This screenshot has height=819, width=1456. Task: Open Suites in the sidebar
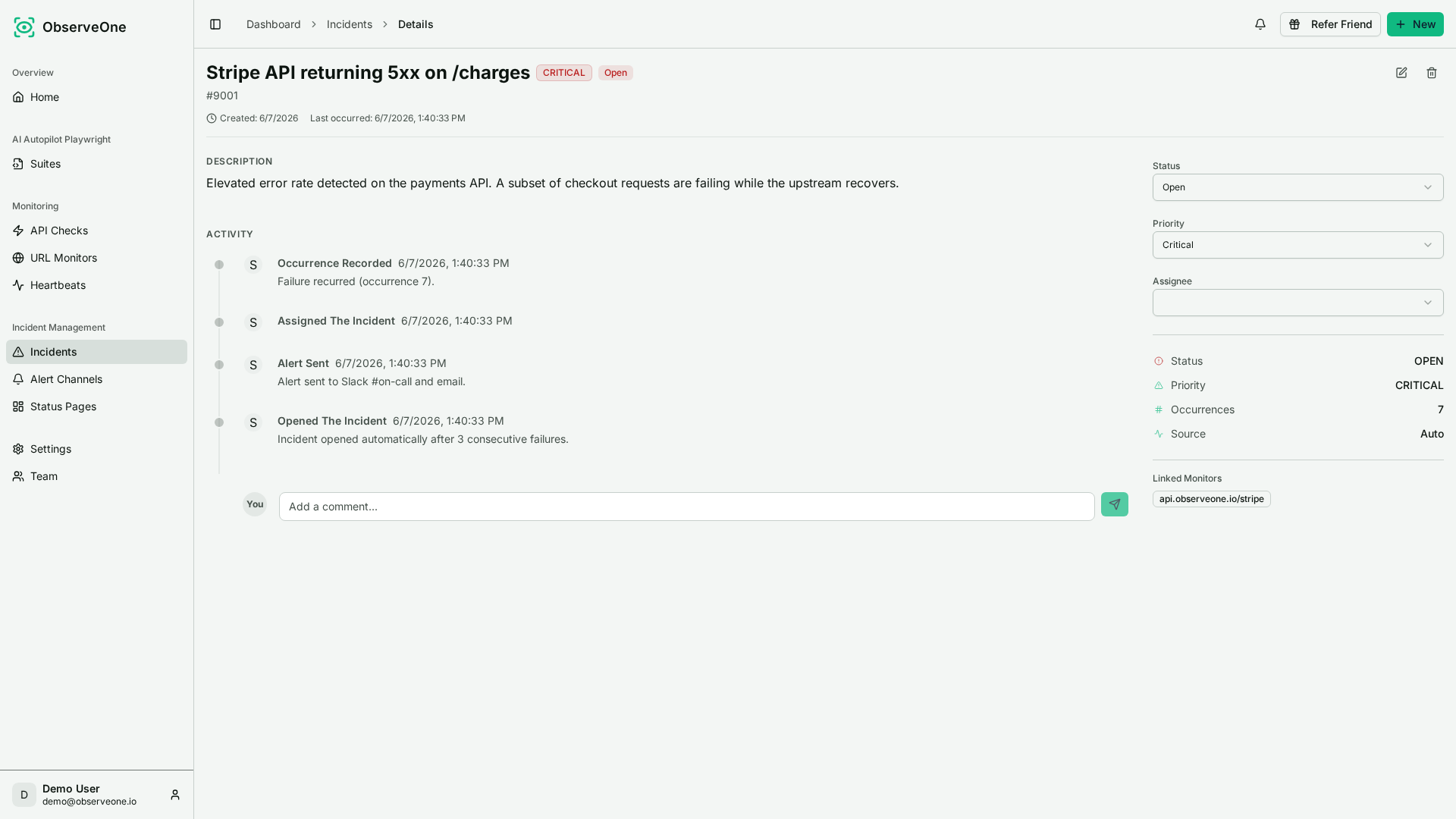[96, 164]
